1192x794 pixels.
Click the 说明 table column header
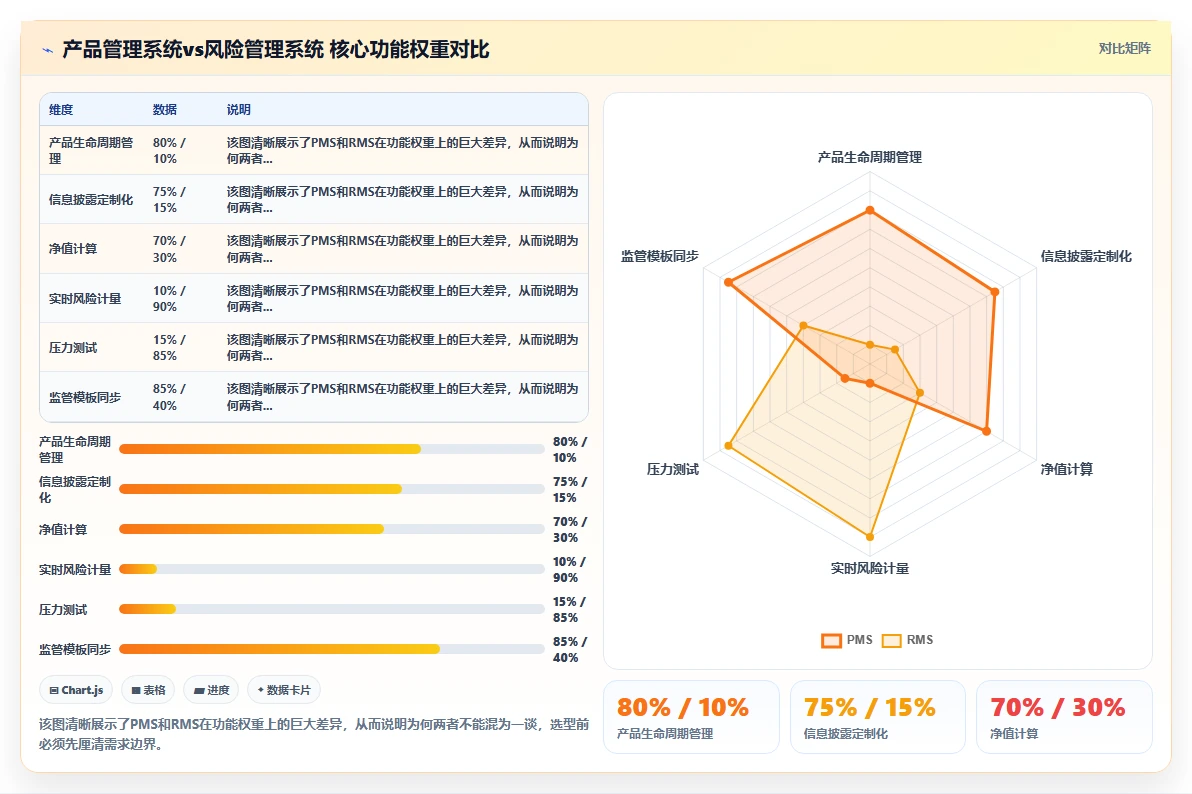[x=238, y=110]
